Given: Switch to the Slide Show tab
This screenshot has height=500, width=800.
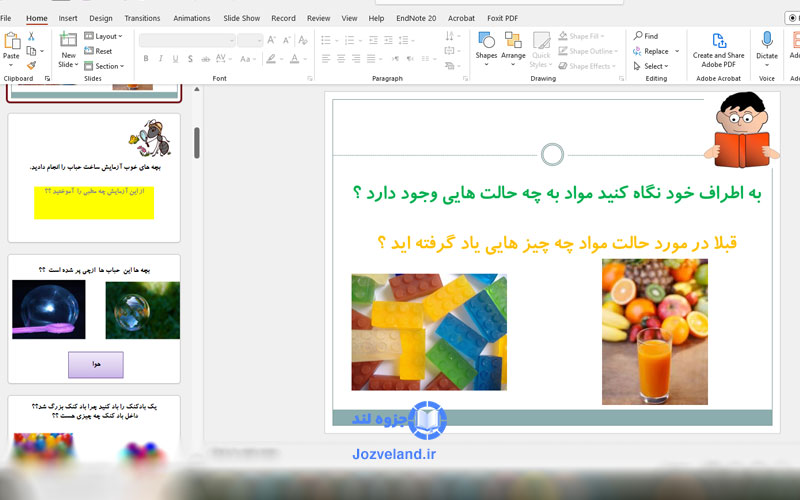Looking at the screenshot, I should [x=241, y=18].
